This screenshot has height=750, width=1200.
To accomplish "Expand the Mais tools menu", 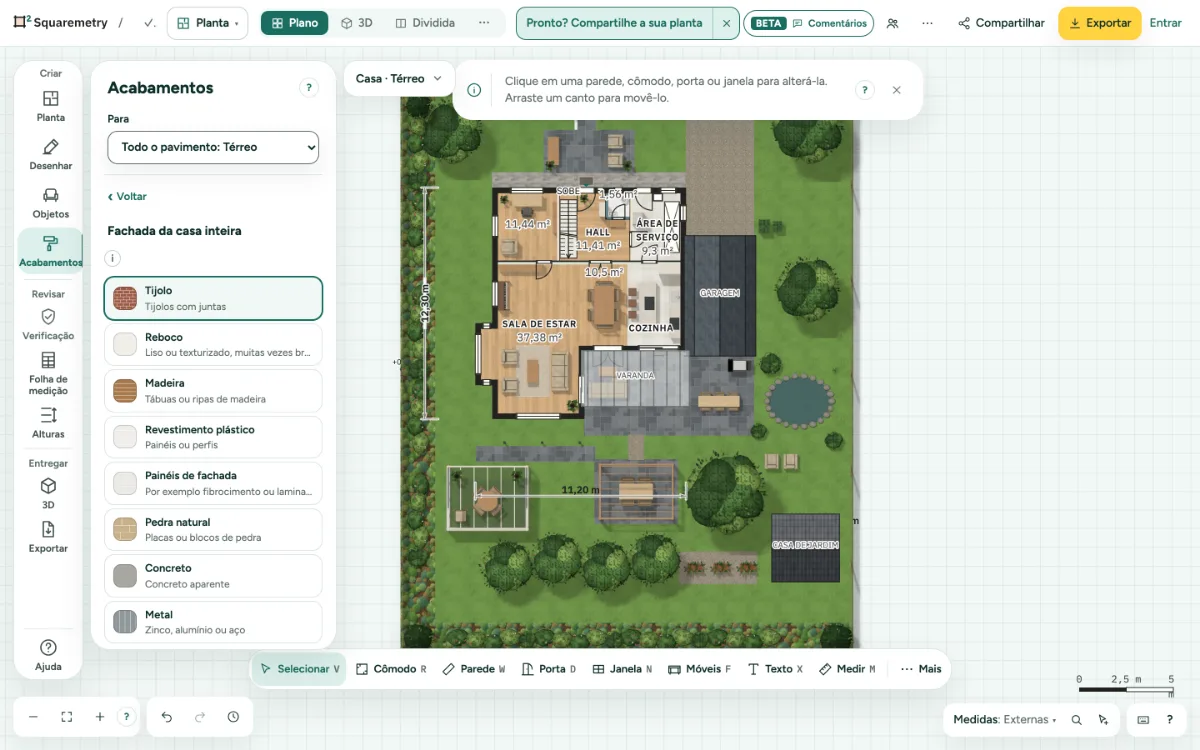I will click(921, 669).
